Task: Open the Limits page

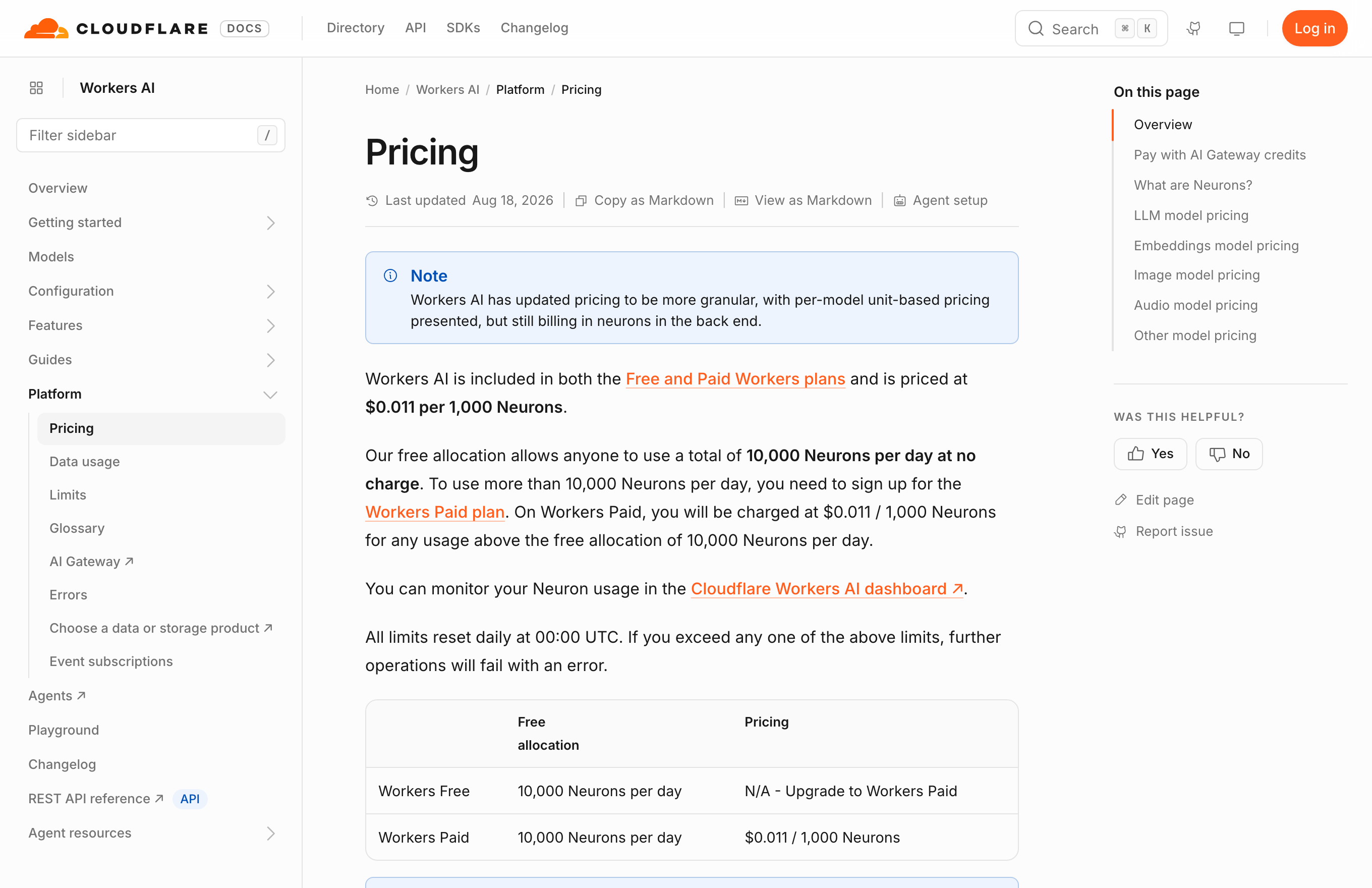Action: tap(68, 495)
